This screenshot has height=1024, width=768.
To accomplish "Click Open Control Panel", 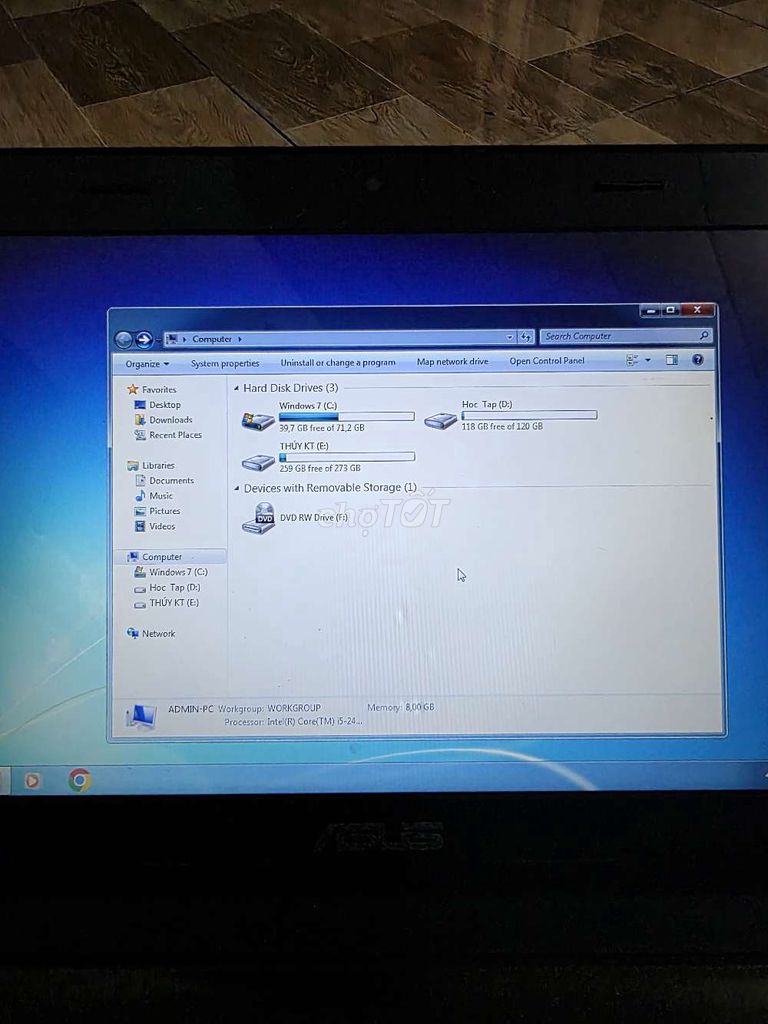I will click(547, 360).
